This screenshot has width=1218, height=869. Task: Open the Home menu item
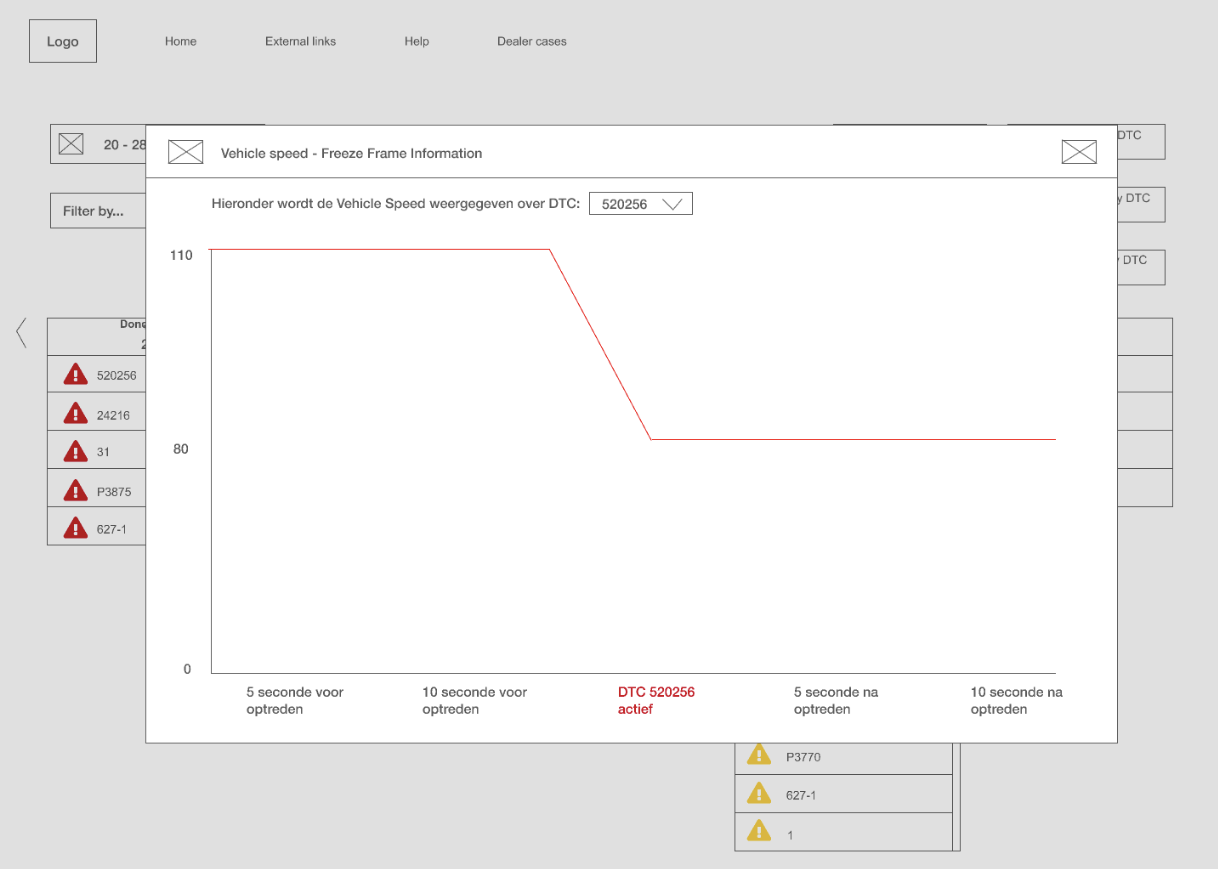pyautogui.click(x=181, y=42)
